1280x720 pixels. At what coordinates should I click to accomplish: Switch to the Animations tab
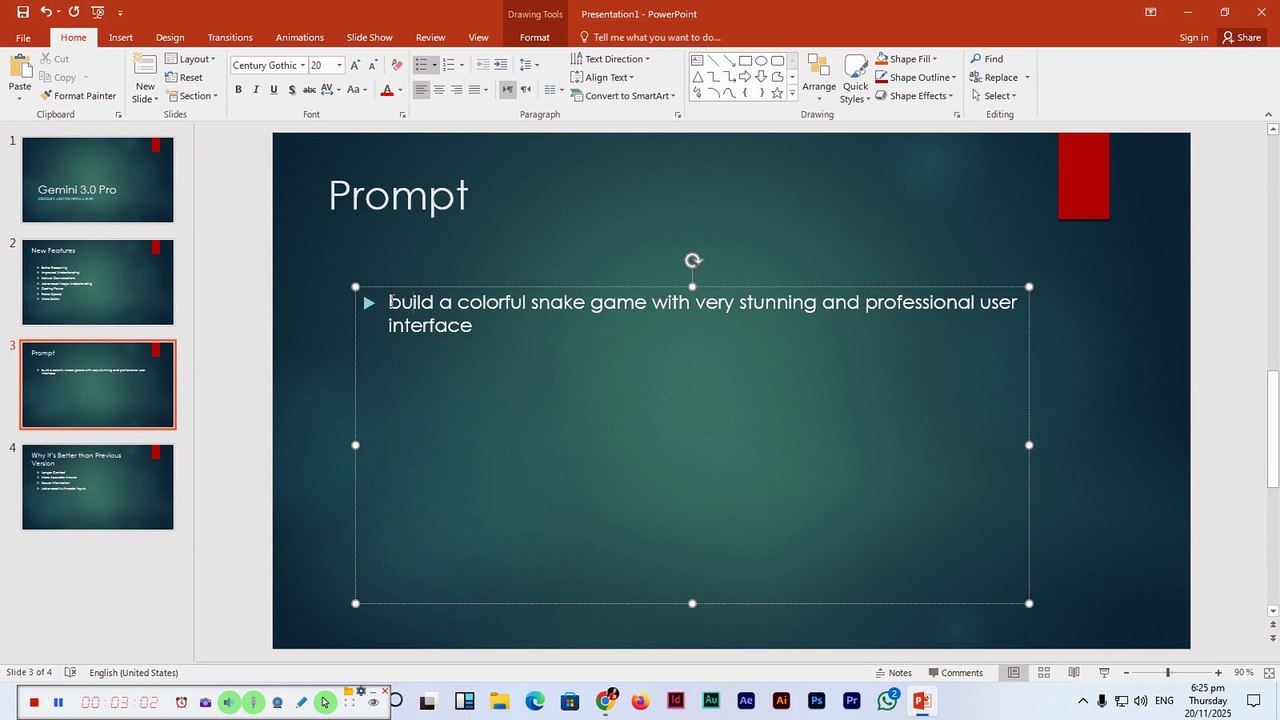[x=300, y=37]
